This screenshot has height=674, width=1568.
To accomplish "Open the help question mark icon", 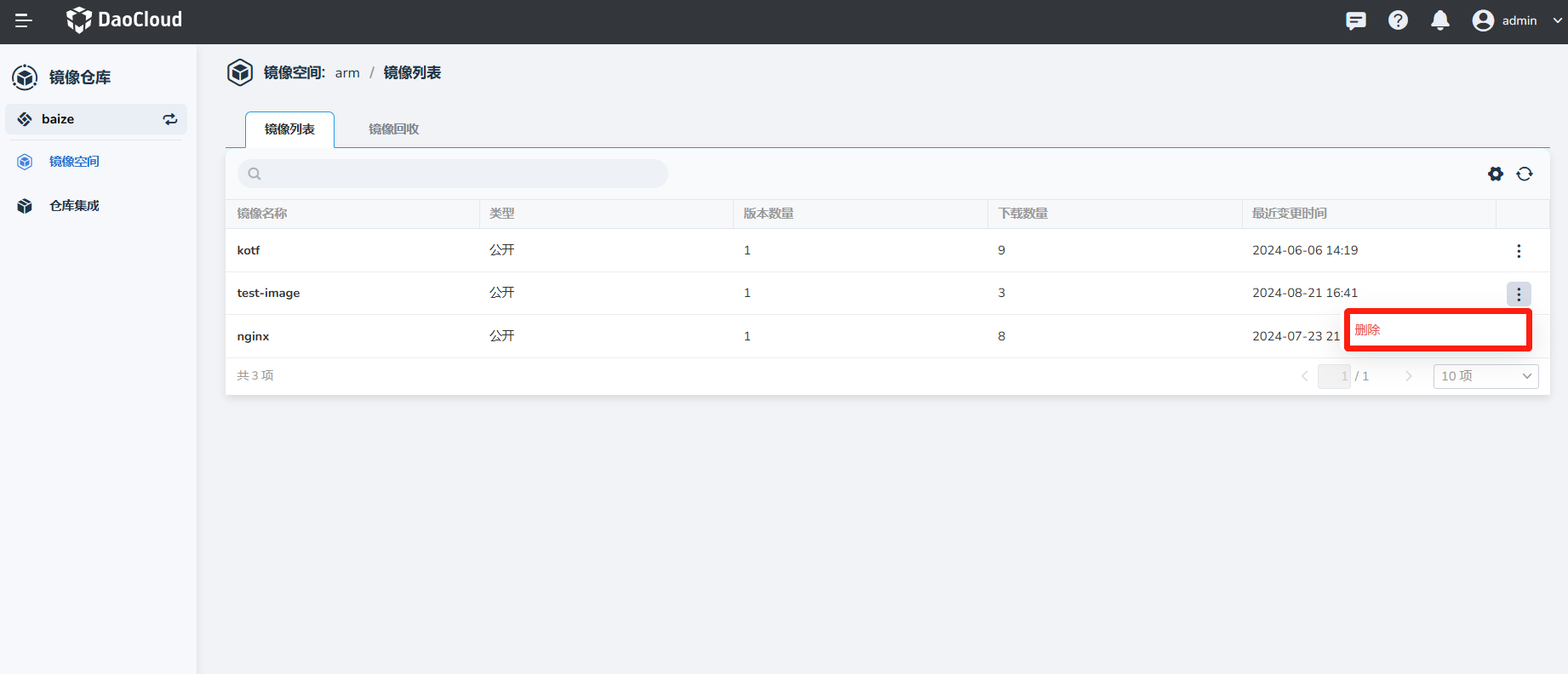I will click(x=1398, y=20).
